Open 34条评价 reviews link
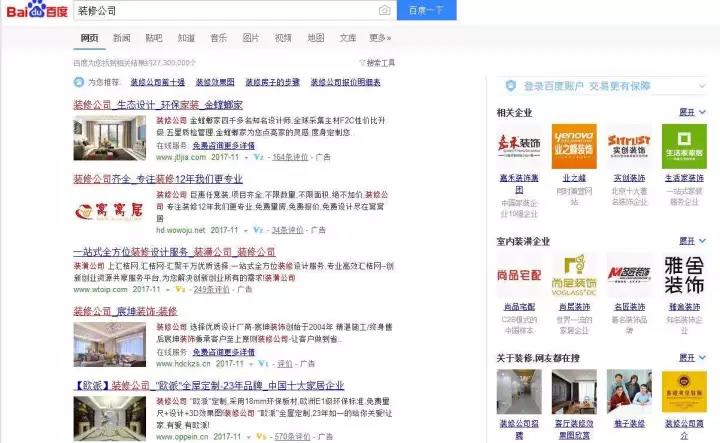The image size is (720, 443). pyautogui.click(x=287, y=230)
